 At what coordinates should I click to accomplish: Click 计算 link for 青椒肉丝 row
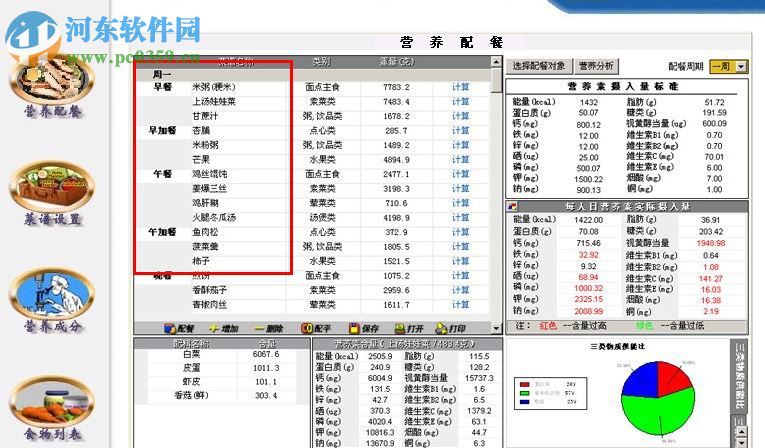pyautogui.click(x=460, y=305)
